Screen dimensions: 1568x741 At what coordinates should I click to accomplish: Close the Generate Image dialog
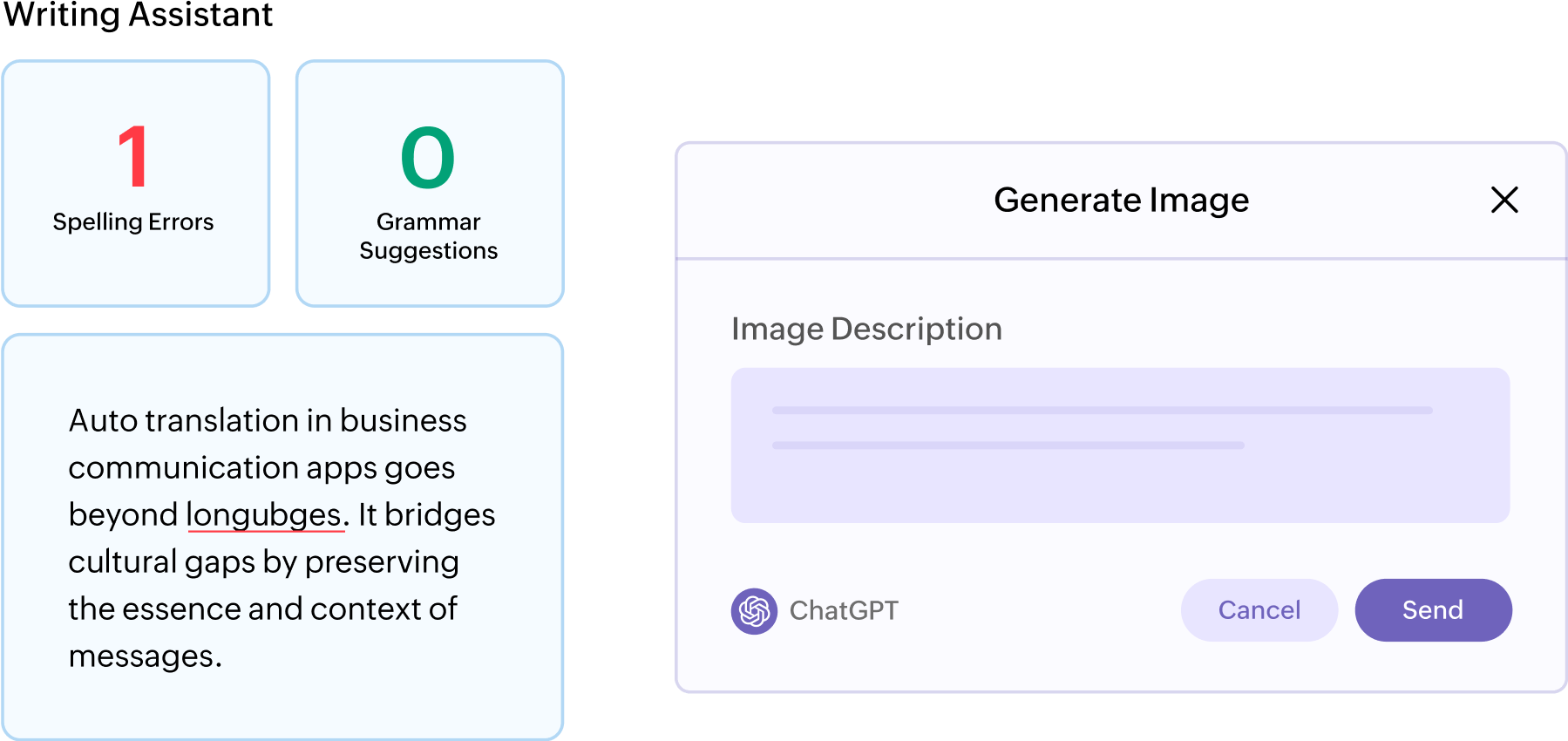[x=1504, y=200]
